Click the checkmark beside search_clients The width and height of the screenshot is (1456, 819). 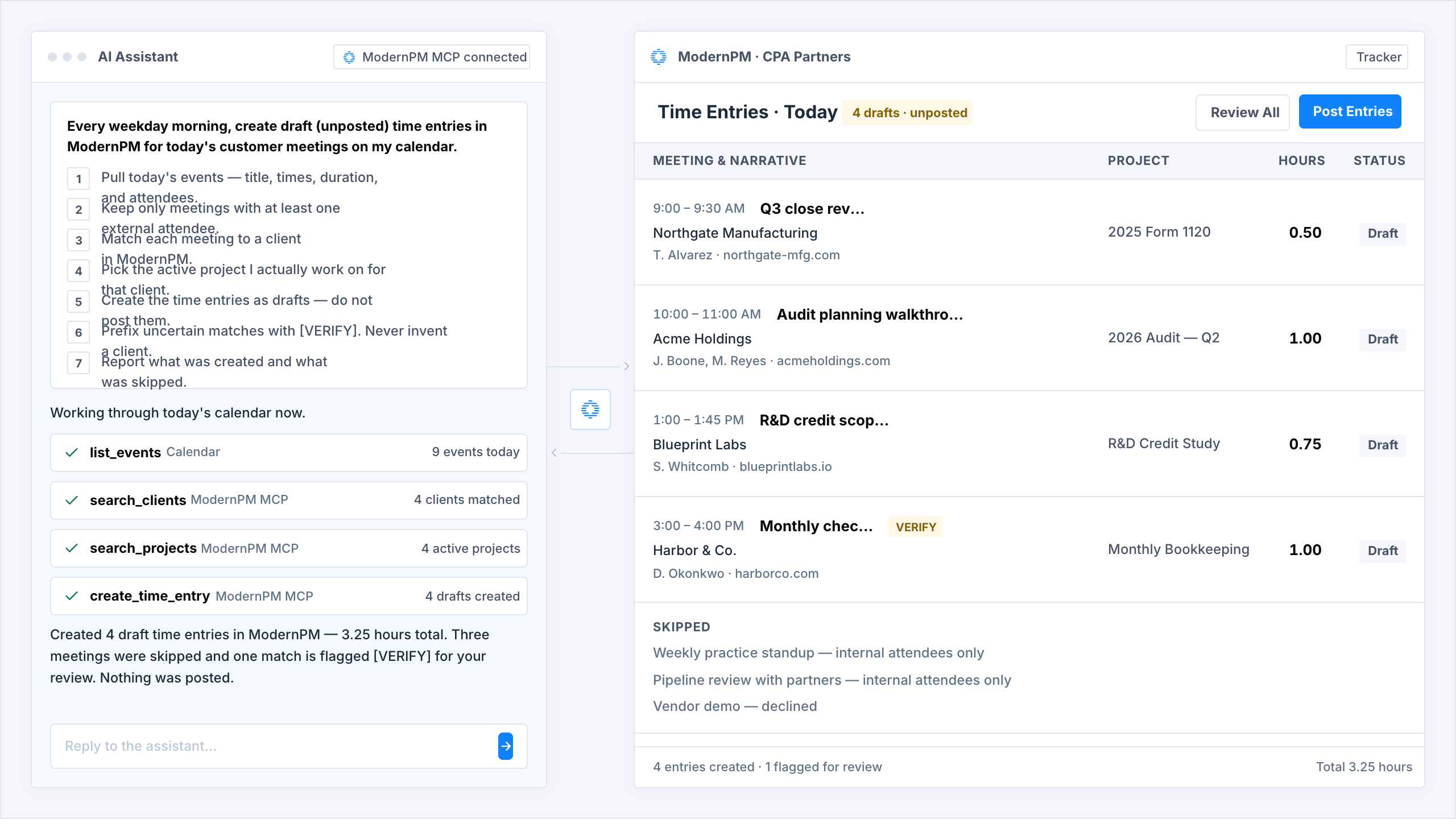click(72, 500)
